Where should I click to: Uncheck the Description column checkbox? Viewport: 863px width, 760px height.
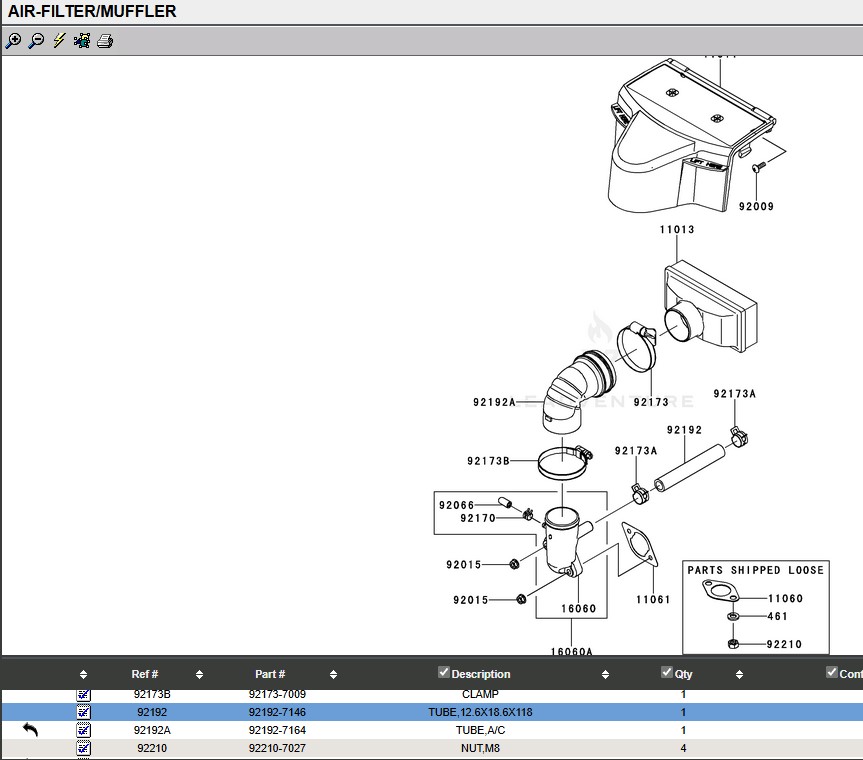444,673
